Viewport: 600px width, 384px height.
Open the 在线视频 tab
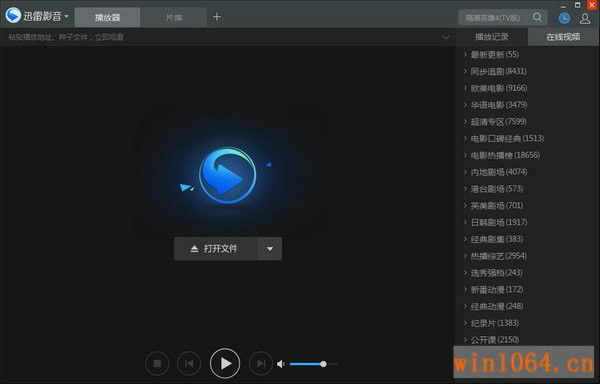coord(563,37)
